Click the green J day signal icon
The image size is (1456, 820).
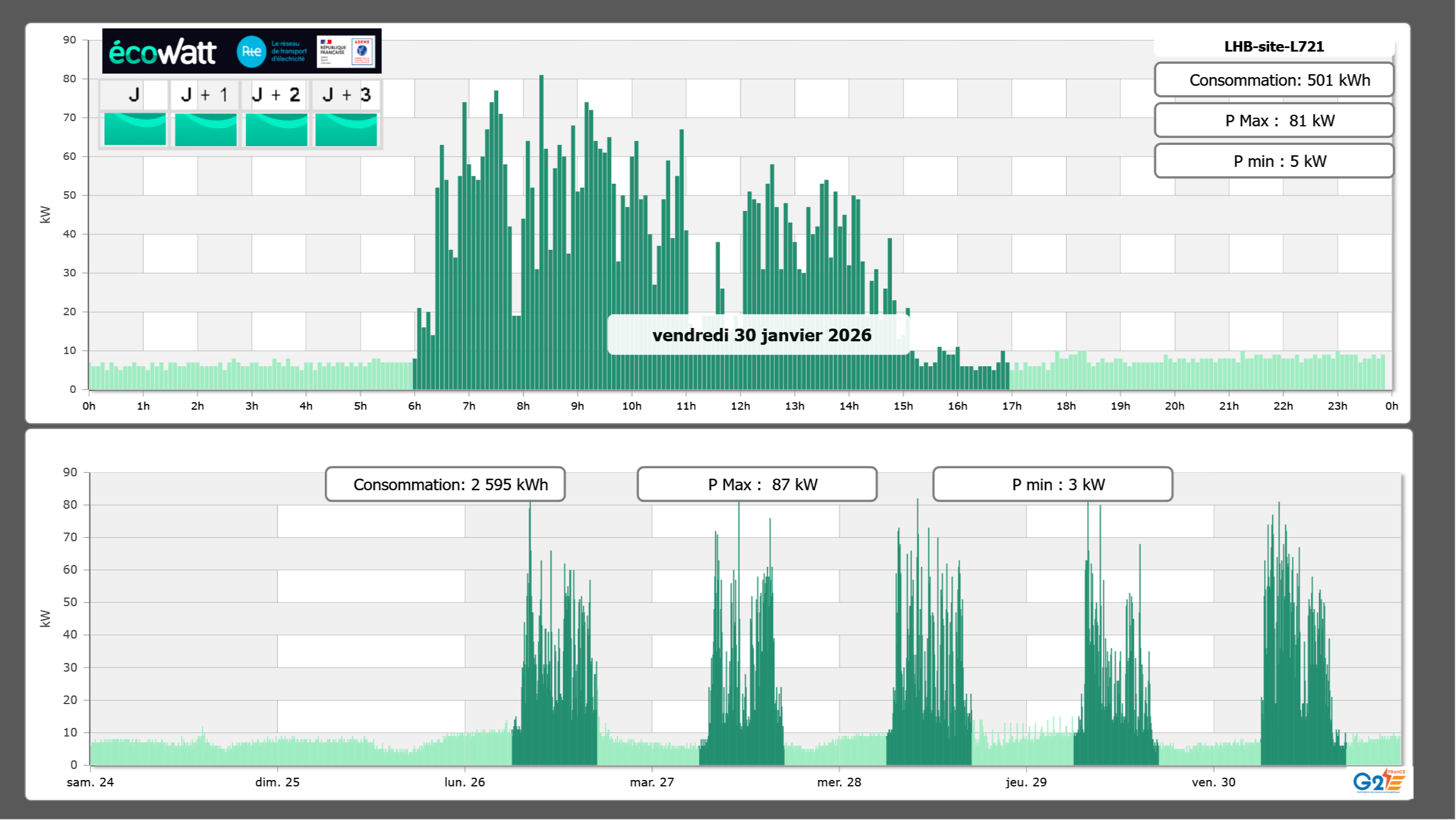click(135, 129)
